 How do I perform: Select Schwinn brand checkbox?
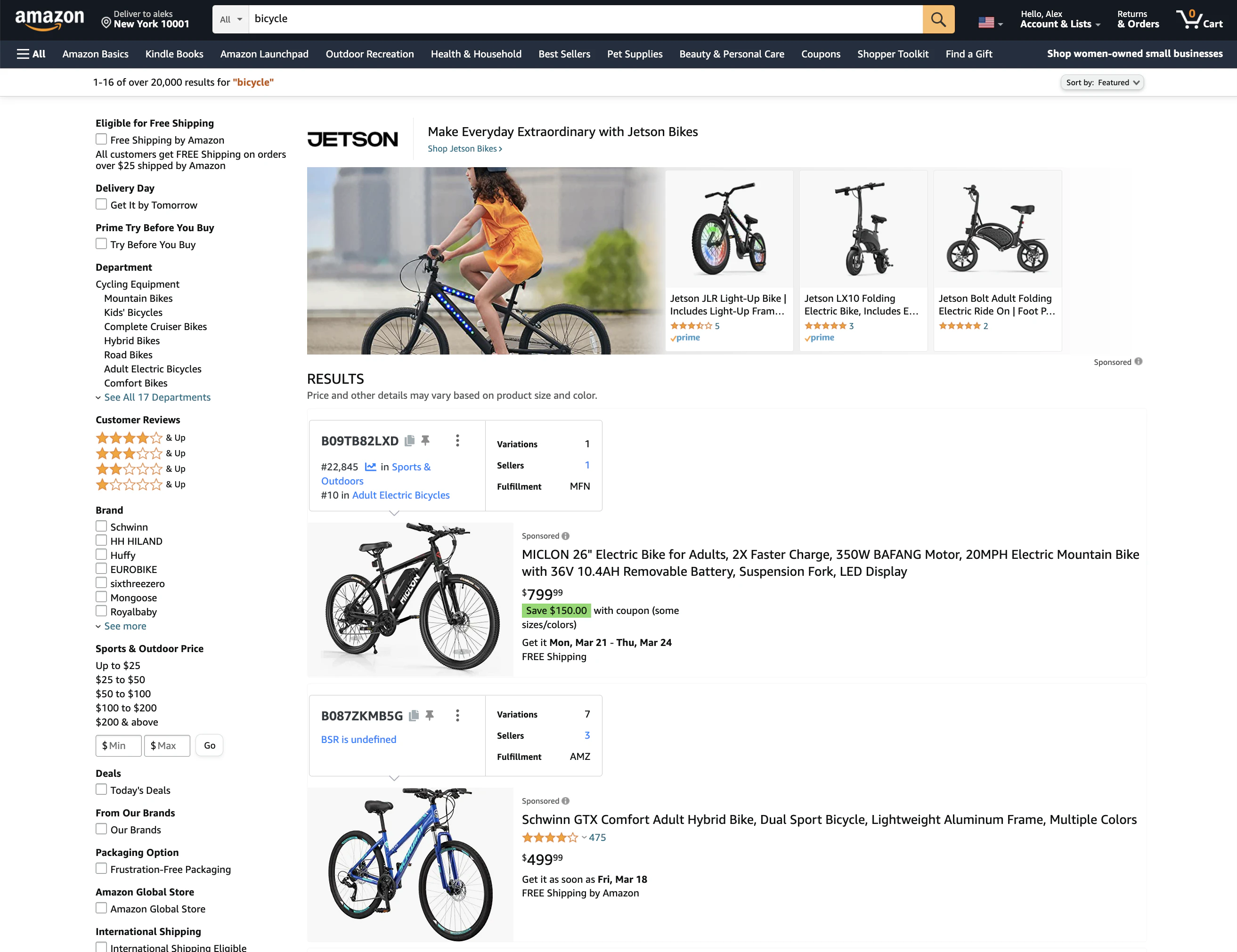pos(101,526)
